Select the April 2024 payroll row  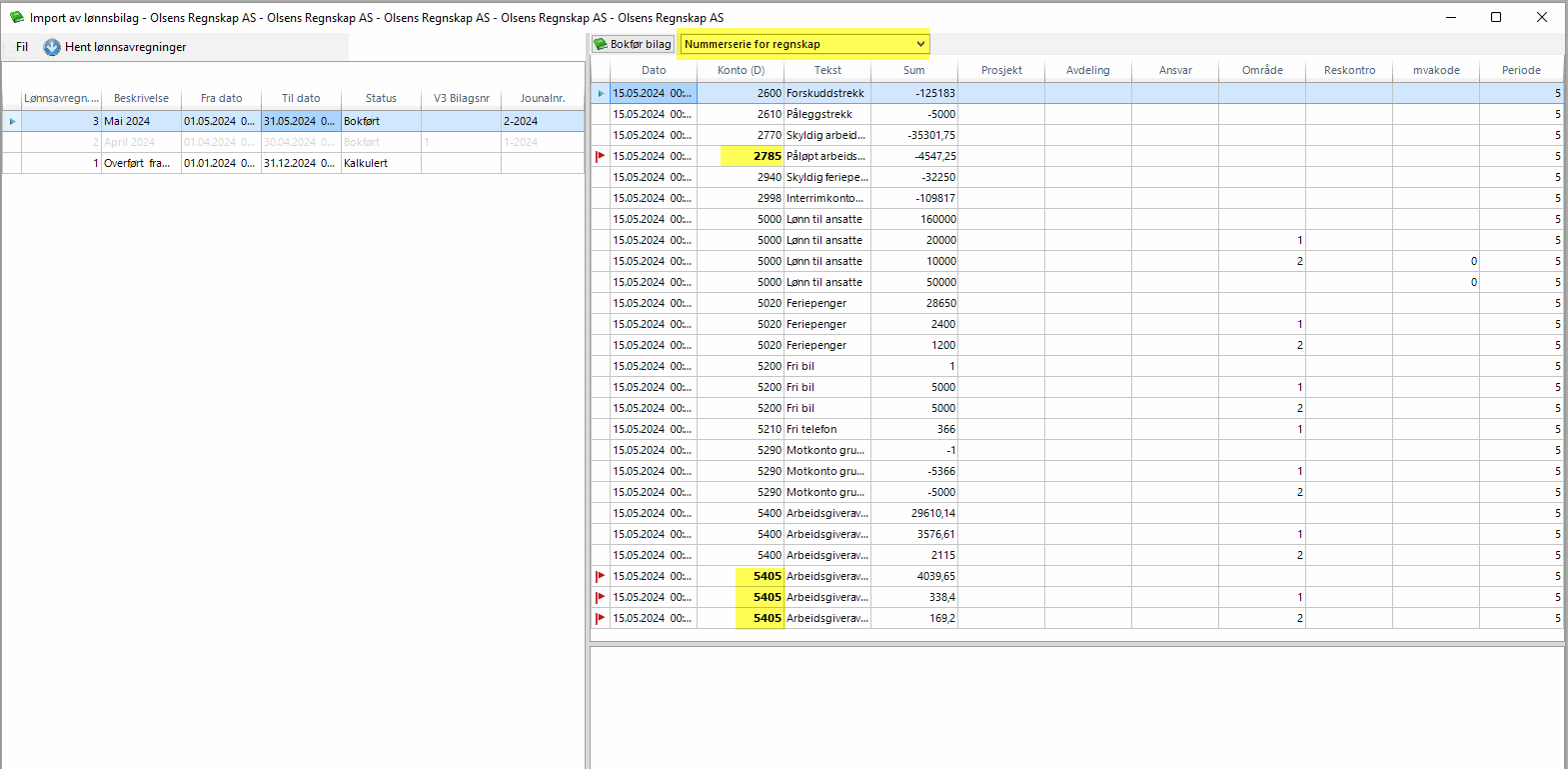pyautogui.click(x=294, y=142)
